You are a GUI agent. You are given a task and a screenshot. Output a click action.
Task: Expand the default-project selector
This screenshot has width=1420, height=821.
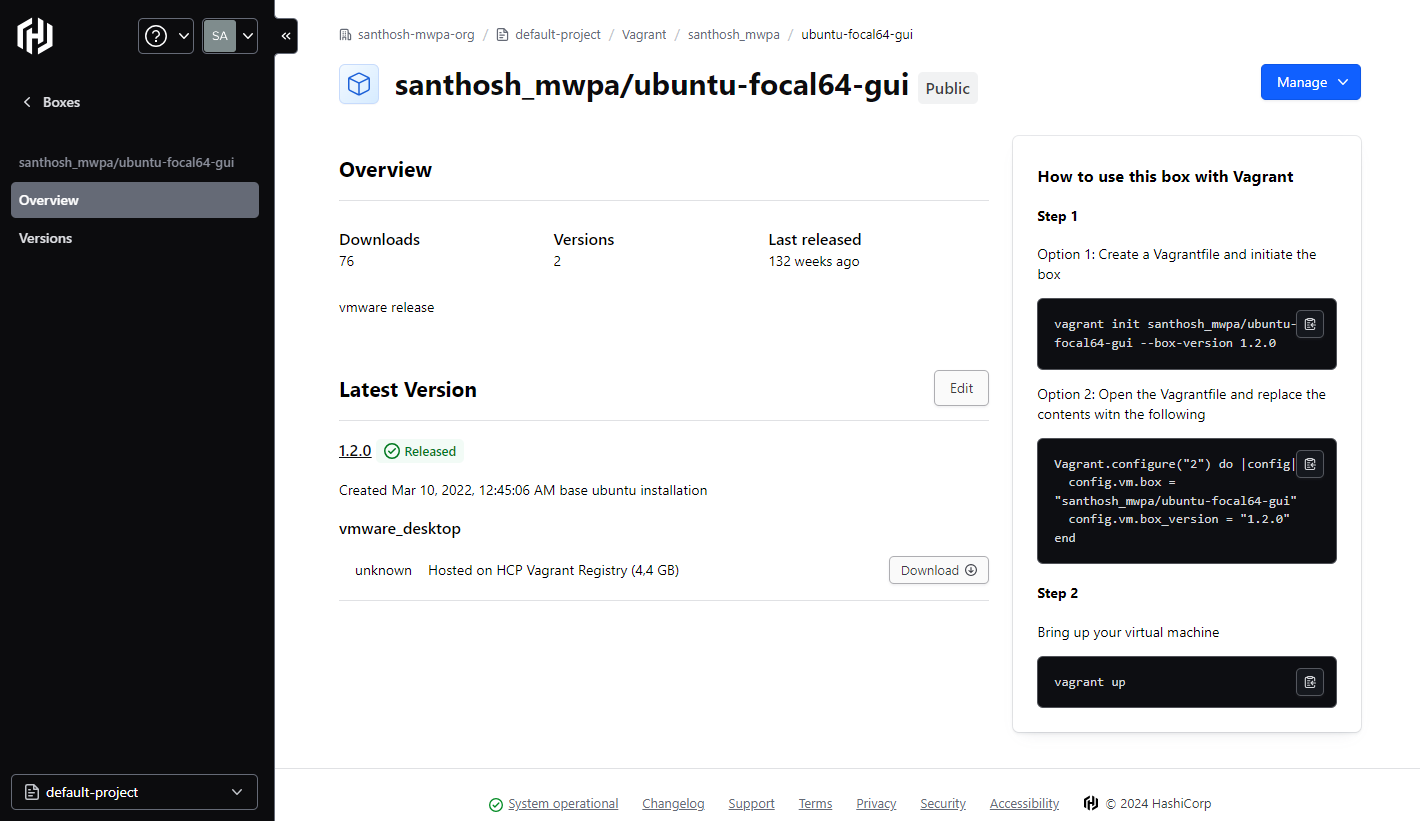pos(134,792)
